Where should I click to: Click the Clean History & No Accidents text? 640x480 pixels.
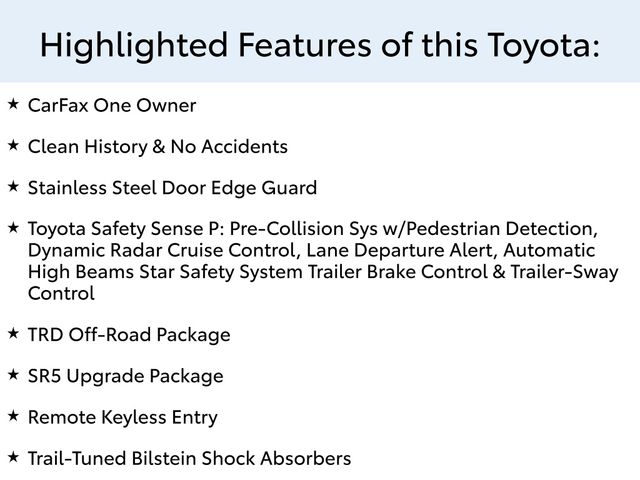[158, 147]
